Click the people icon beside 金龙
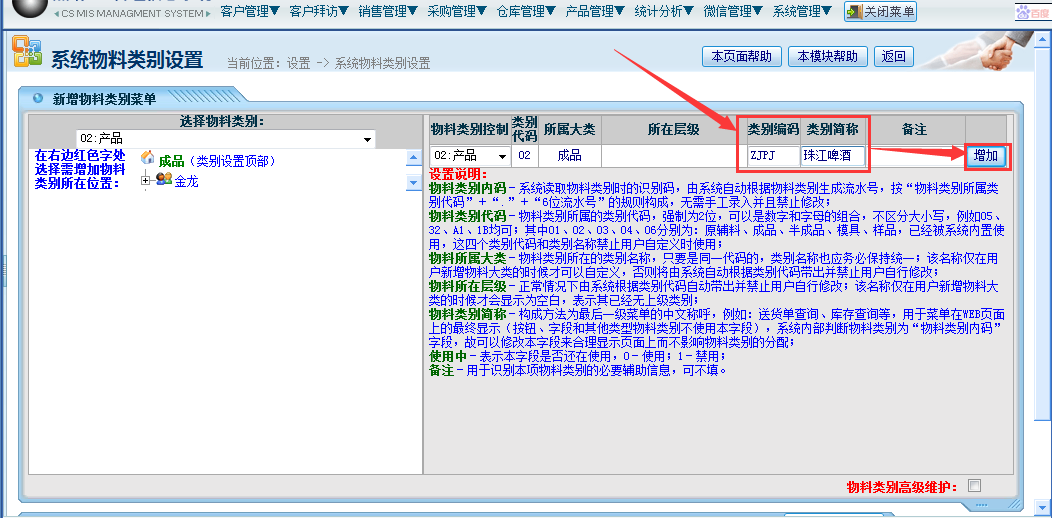This screenshot has width=1052, height=518. tap(164, 179)
